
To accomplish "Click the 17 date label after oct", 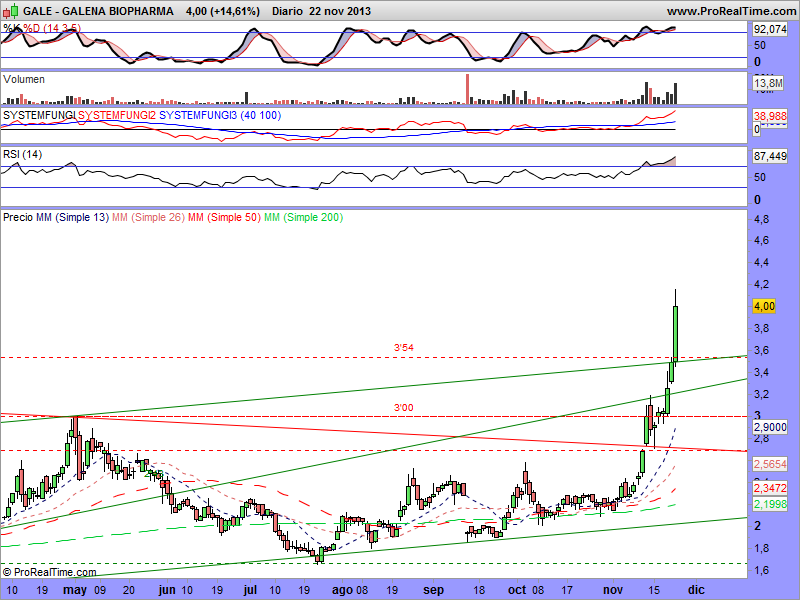I will tap(567, 590).
